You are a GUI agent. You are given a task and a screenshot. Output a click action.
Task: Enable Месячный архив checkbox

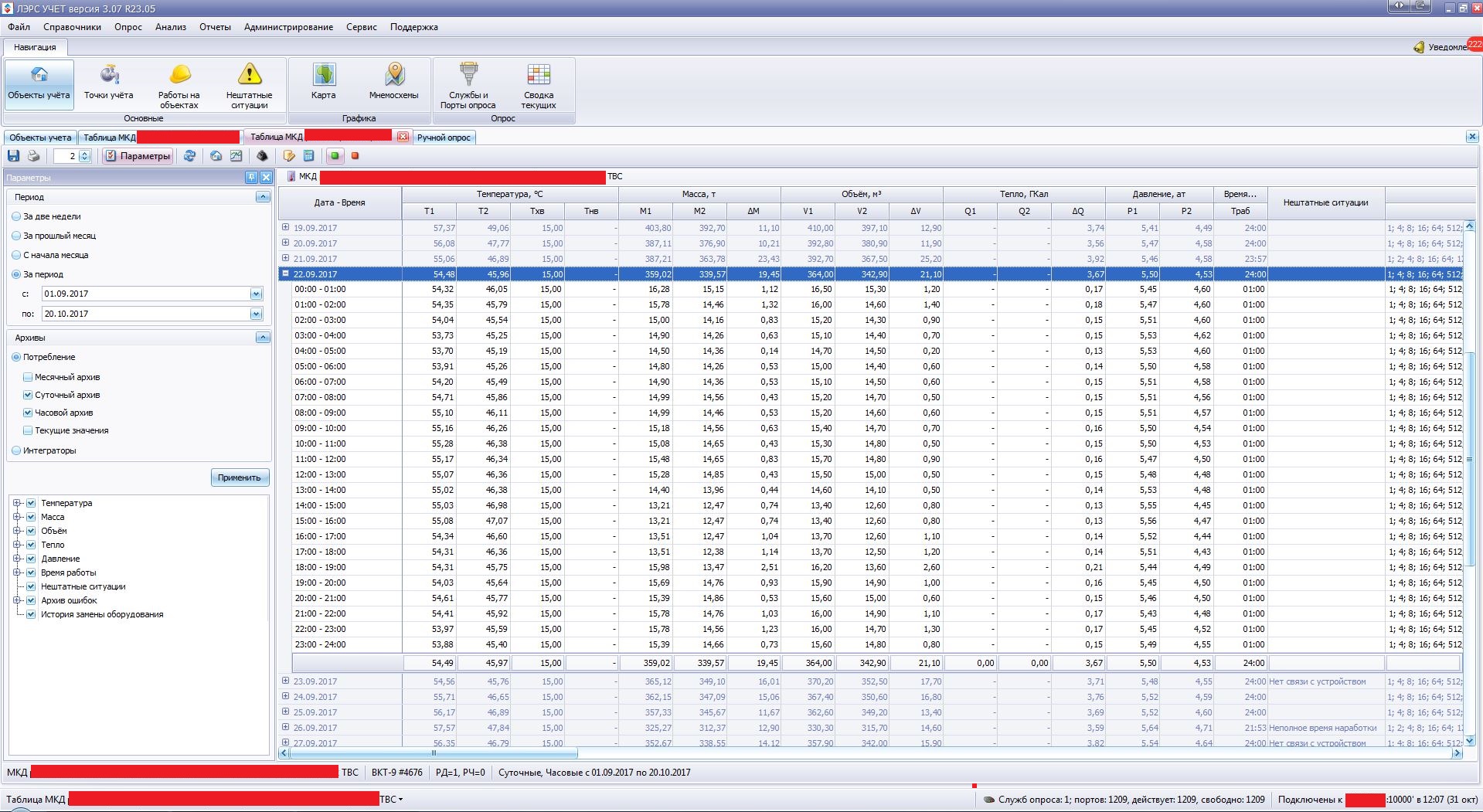[x=28, y=378]
